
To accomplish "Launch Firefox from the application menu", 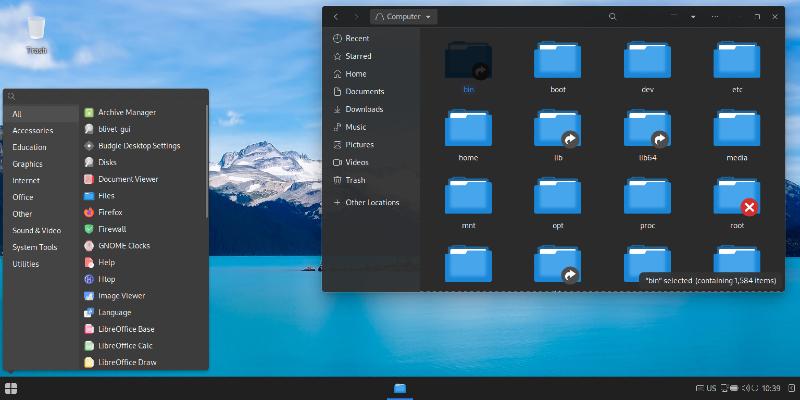I will 110,212.
